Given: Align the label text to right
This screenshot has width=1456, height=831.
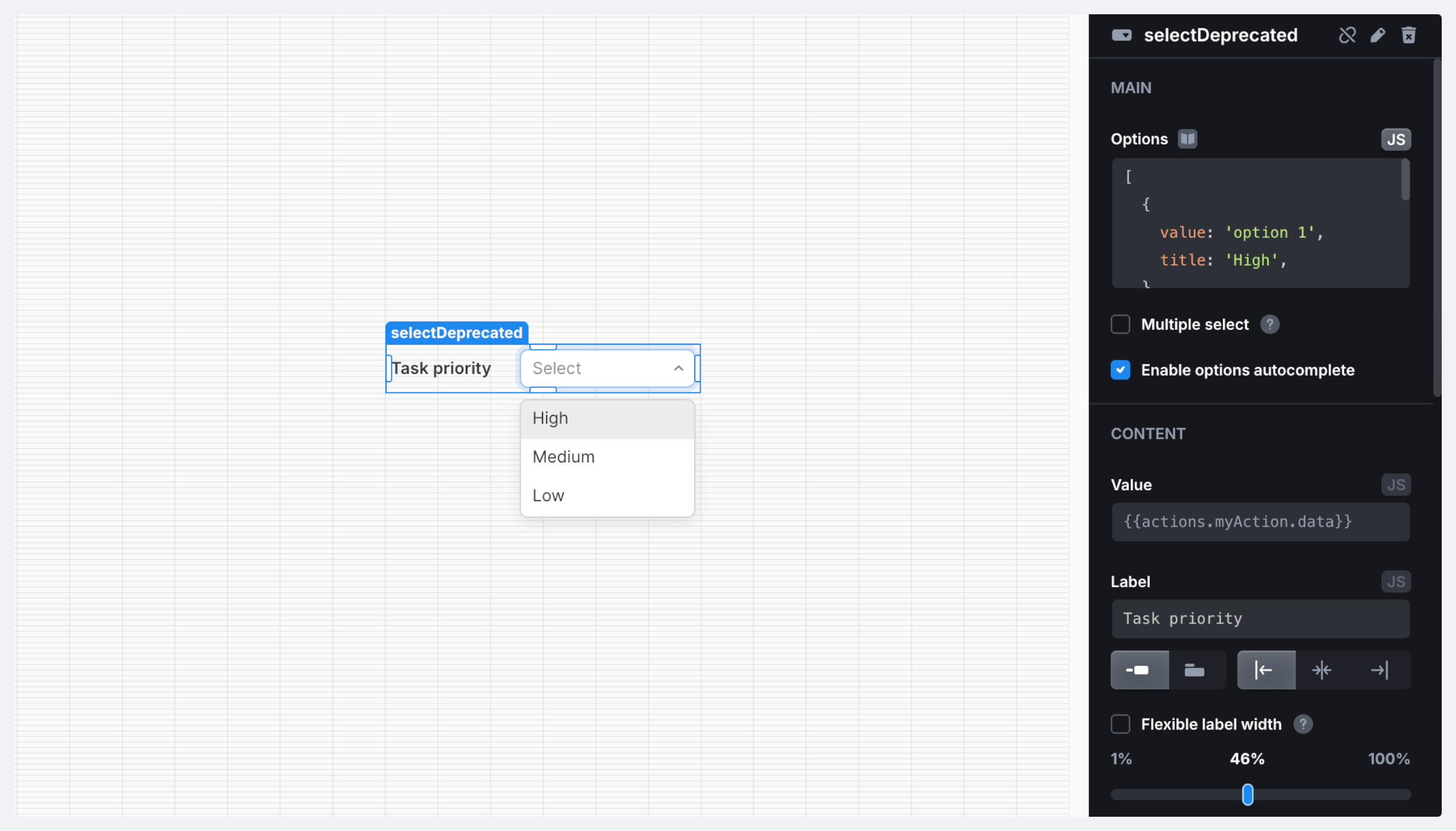Looking at the screenshot, I should tap(1379, 670).
